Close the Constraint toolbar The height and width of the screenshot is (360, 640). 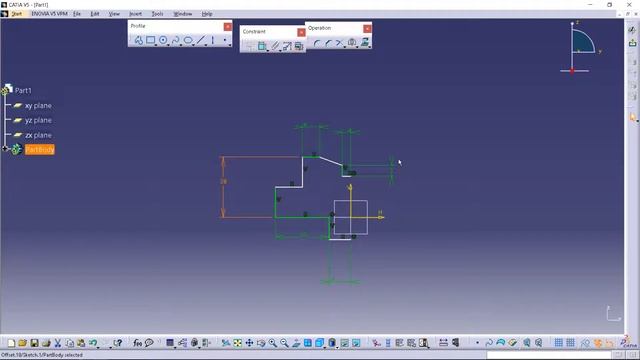click(301, 32)
